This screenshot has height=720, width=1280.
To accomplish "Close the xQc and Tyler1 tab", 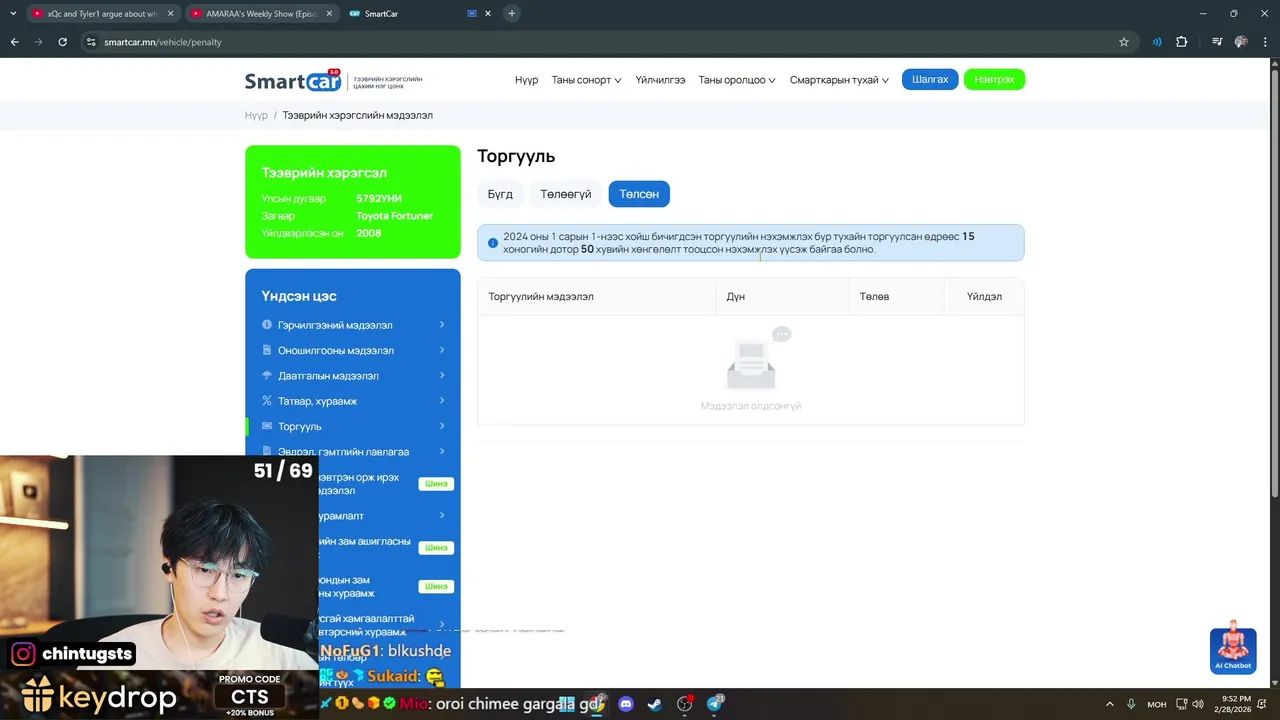I will click(171, 14).
